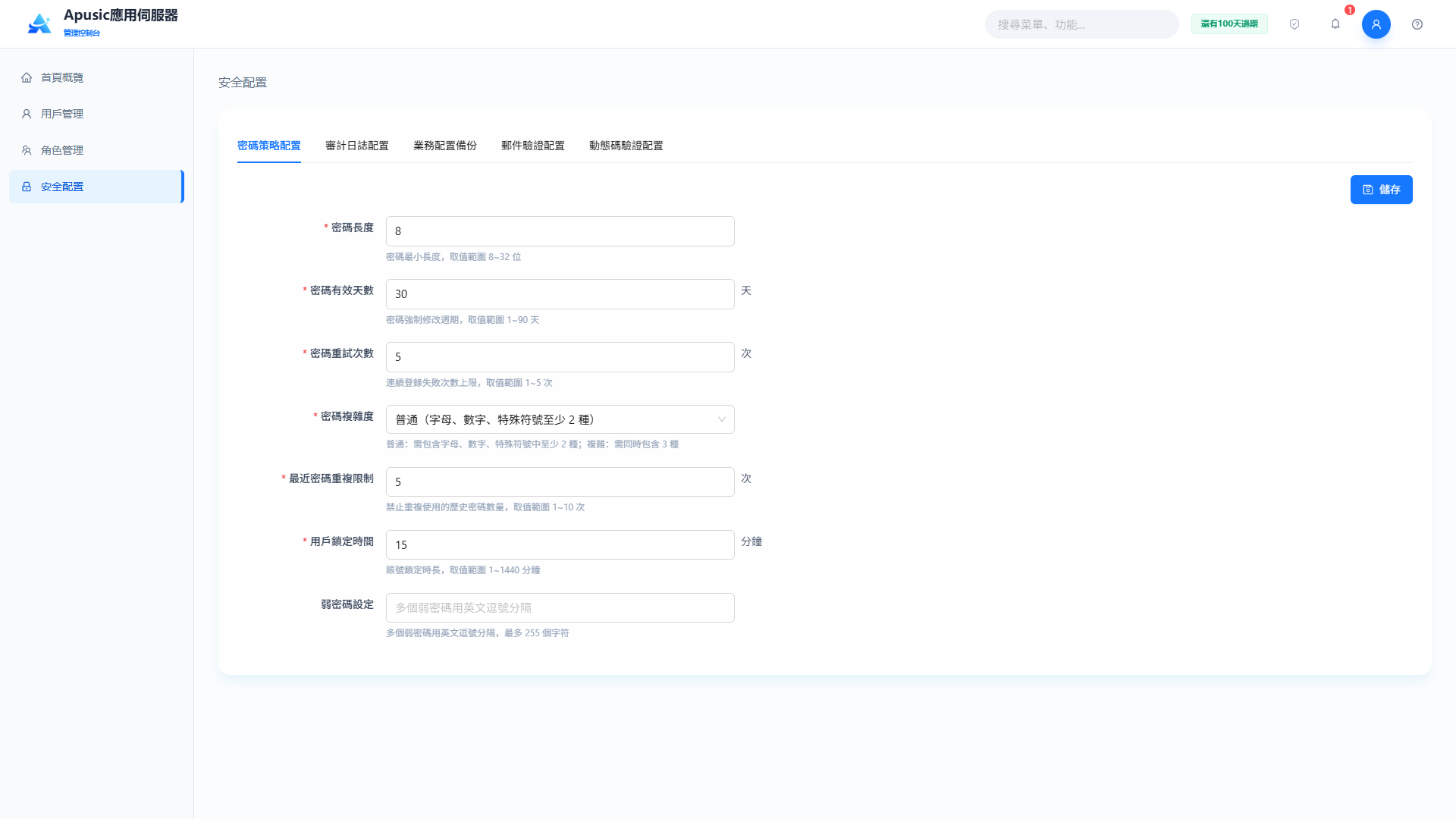Switch to the 郵件驗證配置 tab
1456x819 pixels.
533,146
